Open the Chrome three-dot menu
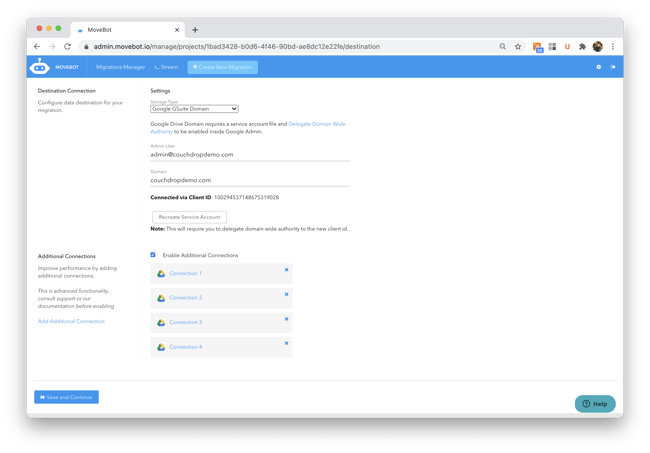Viewport: 650px width, 453px height. tap(613, 46)
